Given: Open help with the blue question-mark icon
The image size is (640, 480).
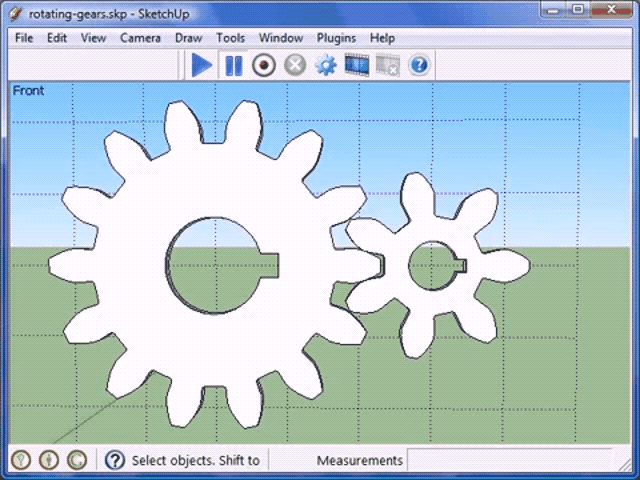Looking at the screenshot, I should coord(419,66).
